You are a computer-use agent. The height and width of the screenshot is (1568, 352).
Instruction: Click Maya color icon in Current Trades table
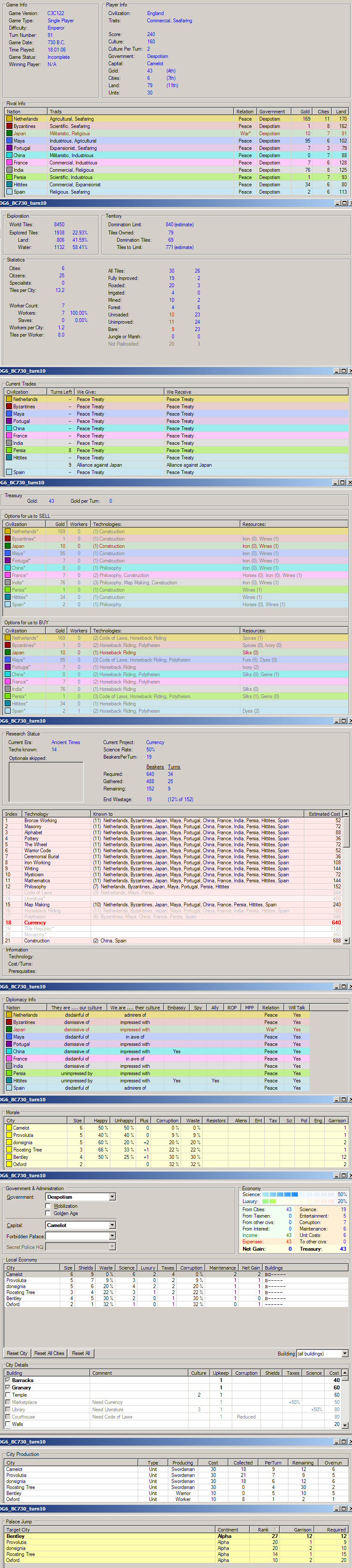(x=9, y=414)
